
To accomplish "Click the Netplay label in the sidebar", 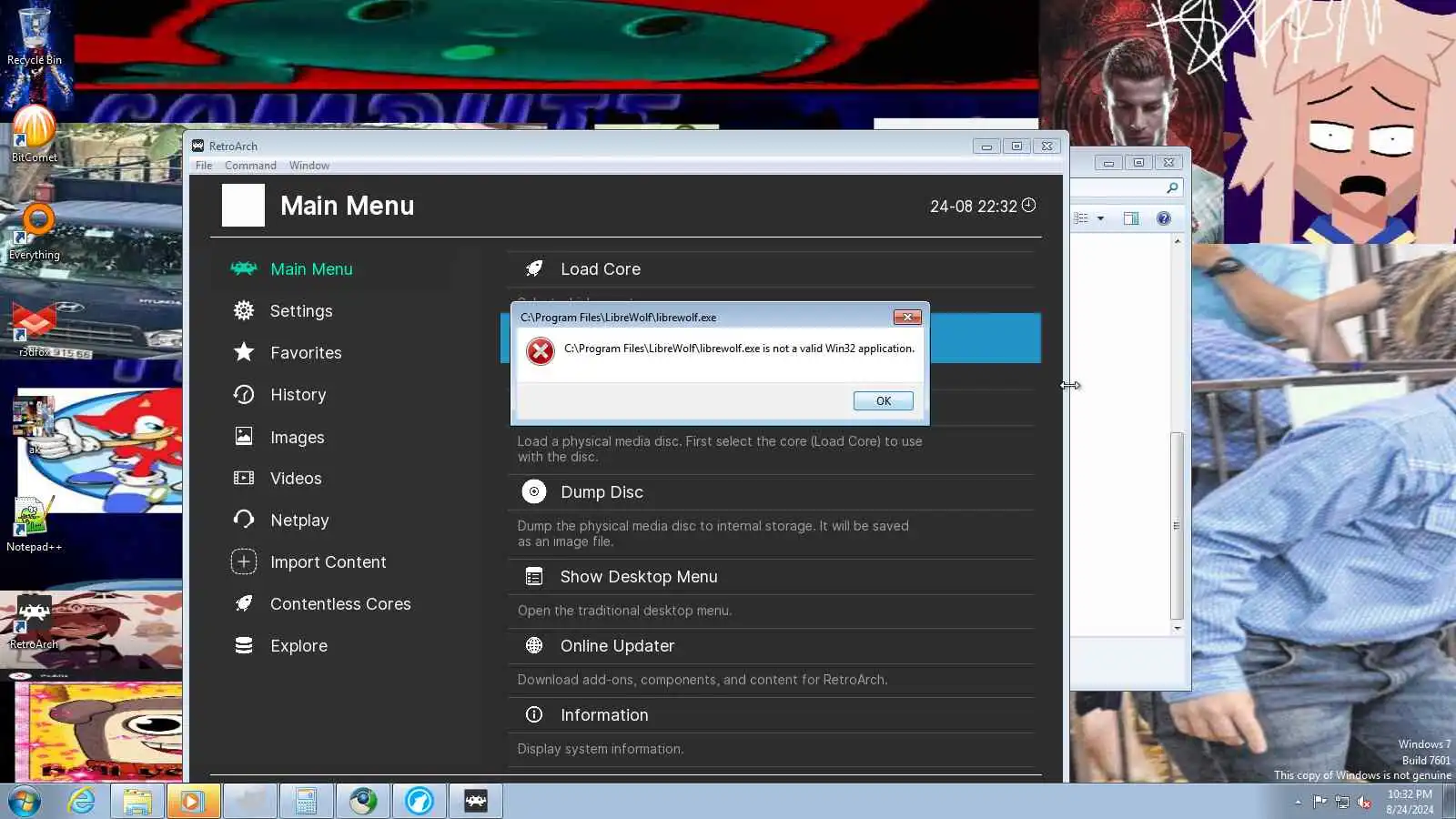I will point(299,521).
